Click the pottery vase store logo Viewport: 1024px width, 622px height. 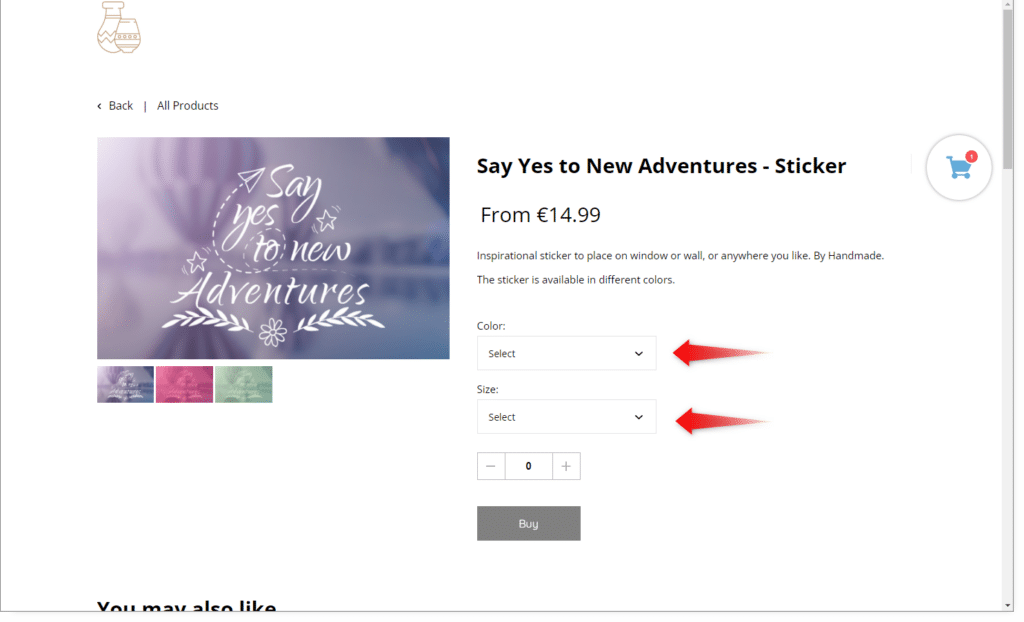119,27
